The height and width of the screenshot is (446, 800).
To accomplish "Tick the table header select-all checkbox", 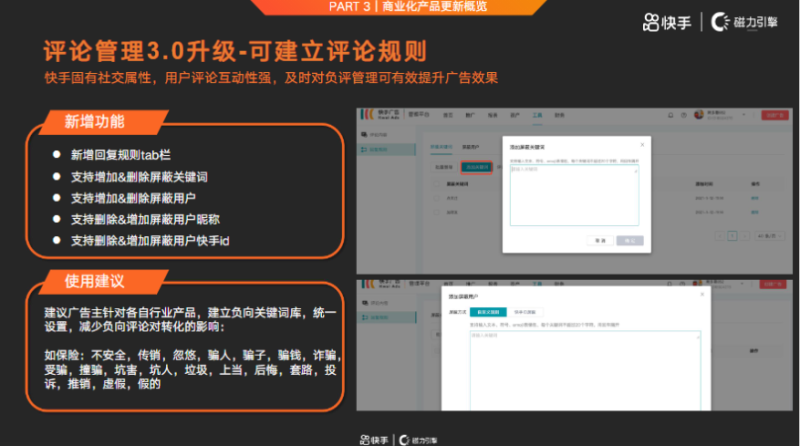I will click(x=436, y=184).
